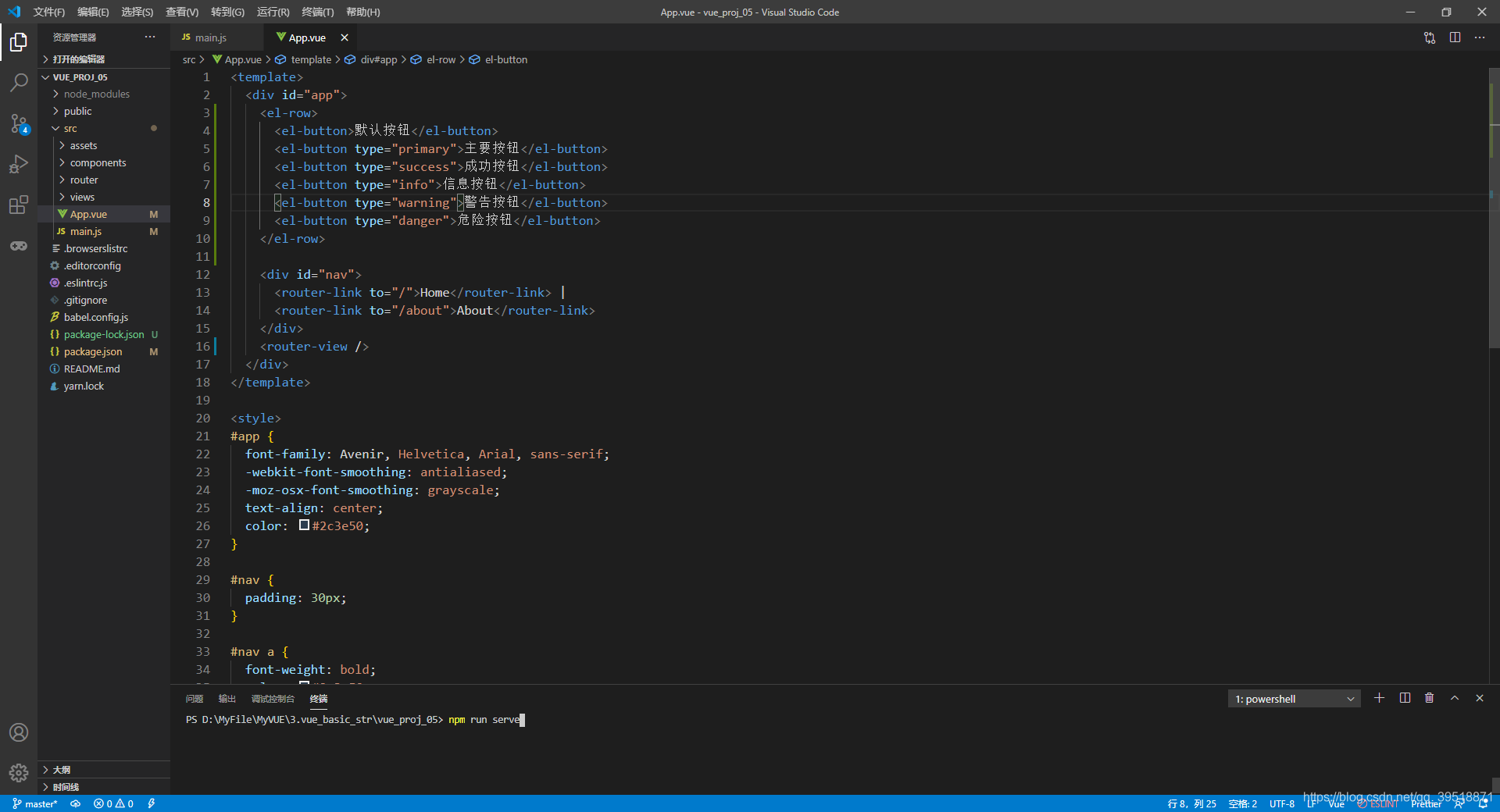1500x812 pixels.
Task: Split the editor to the right
Action: (1455, 37)
